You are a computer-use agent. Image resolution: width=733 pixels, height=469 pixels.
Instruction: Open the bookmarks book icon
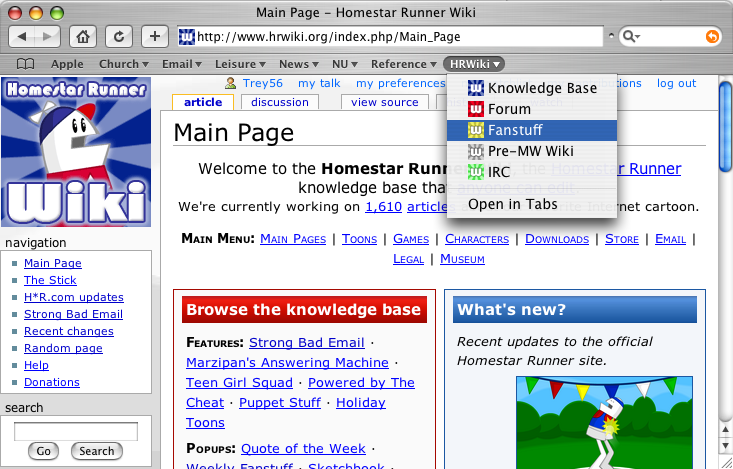[22, 64]
